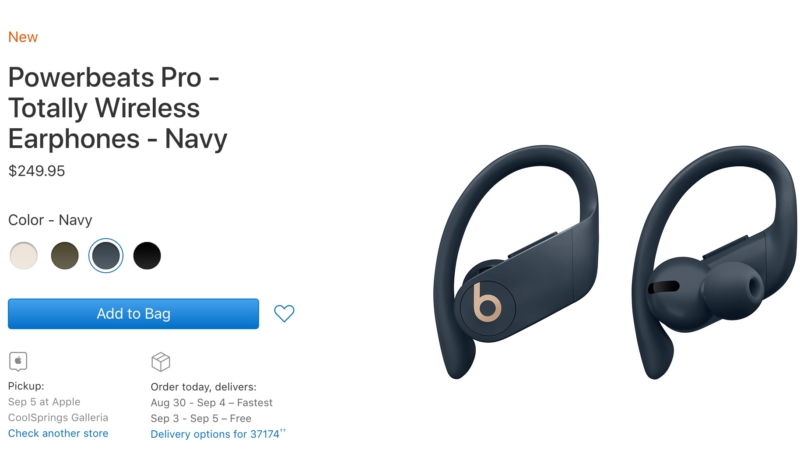
Task: Select the Ivory color swatch
Action: pos(23,256)
